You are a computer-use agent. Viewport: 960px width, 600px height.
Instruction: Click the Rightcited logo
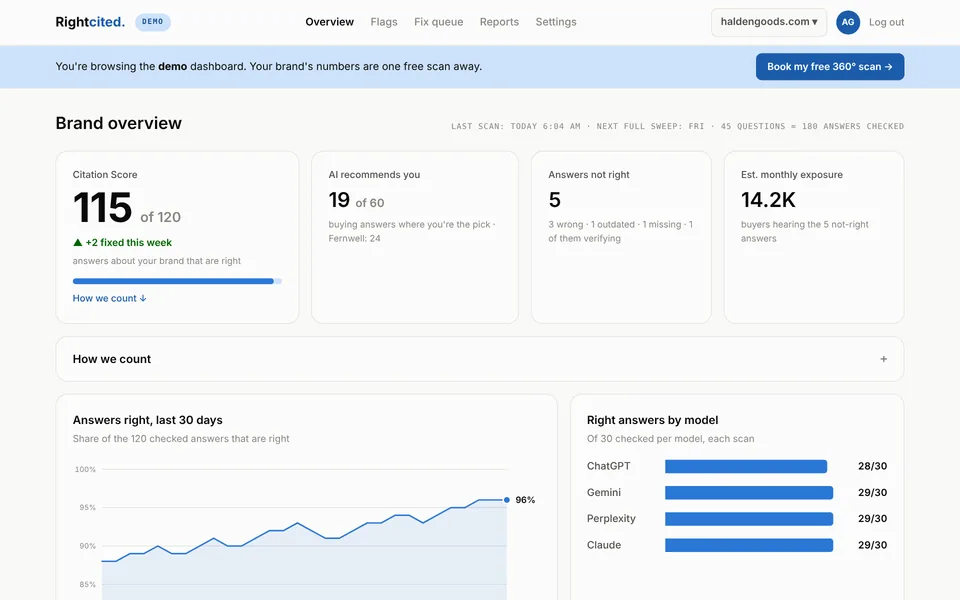click(x=90, y=22)
